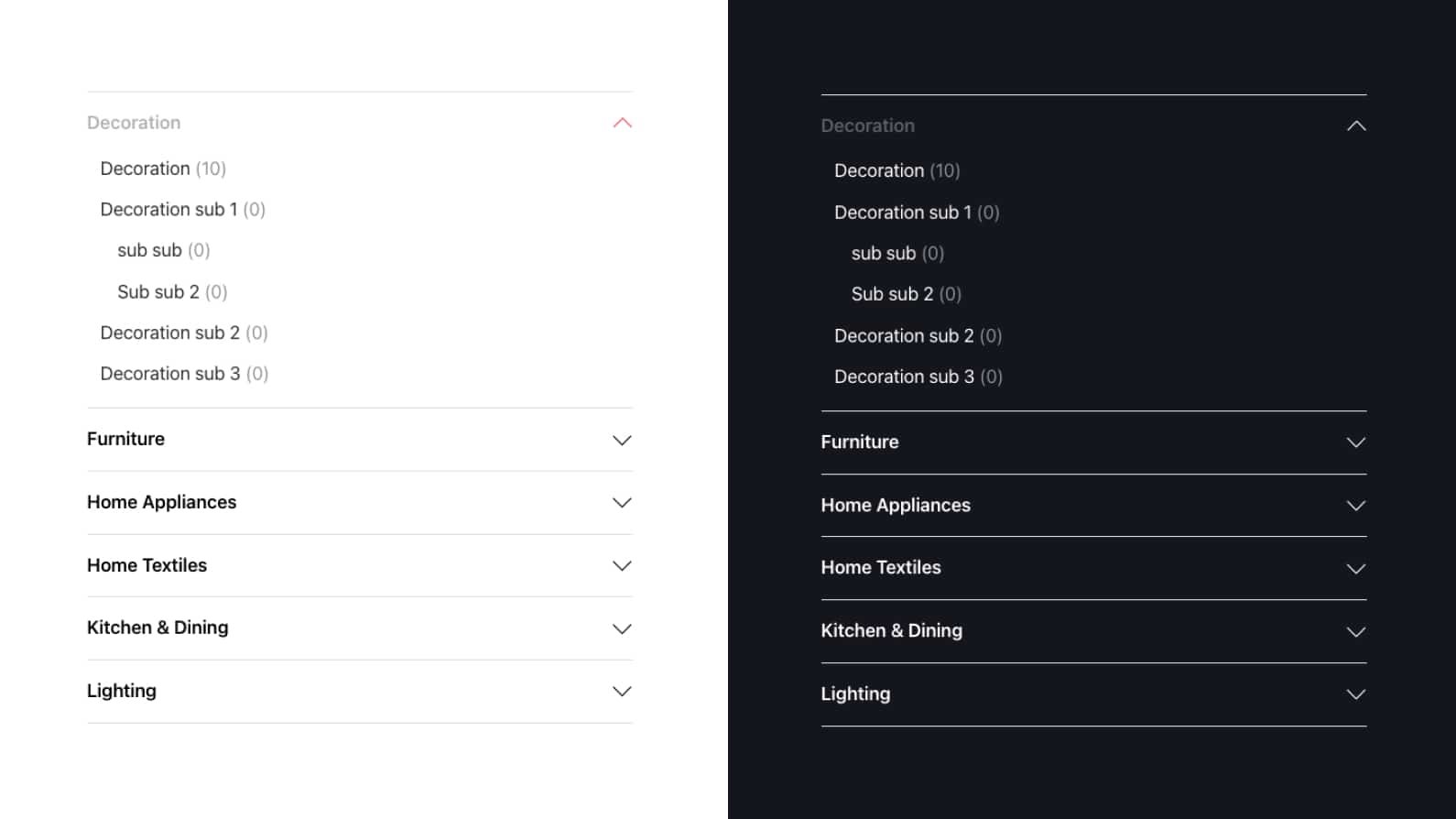Expand Lighting chevron in the dark panel
1456x819 pixels.
point(1356,694)
